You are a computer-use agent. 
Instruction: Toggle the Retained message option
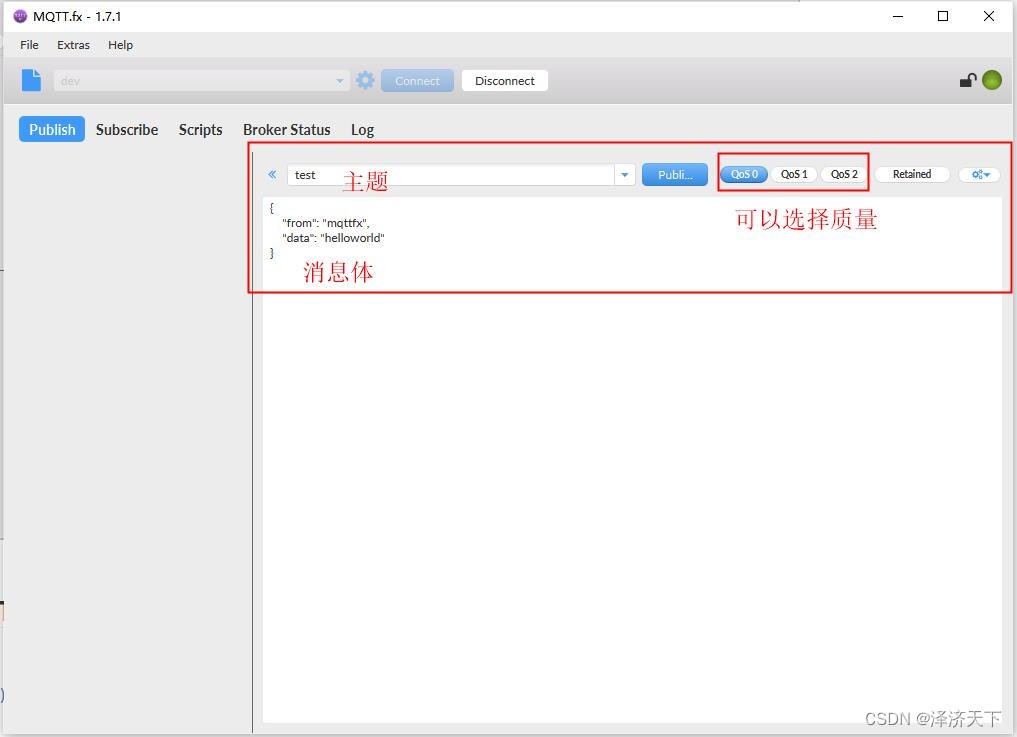[x=912, y=175]
